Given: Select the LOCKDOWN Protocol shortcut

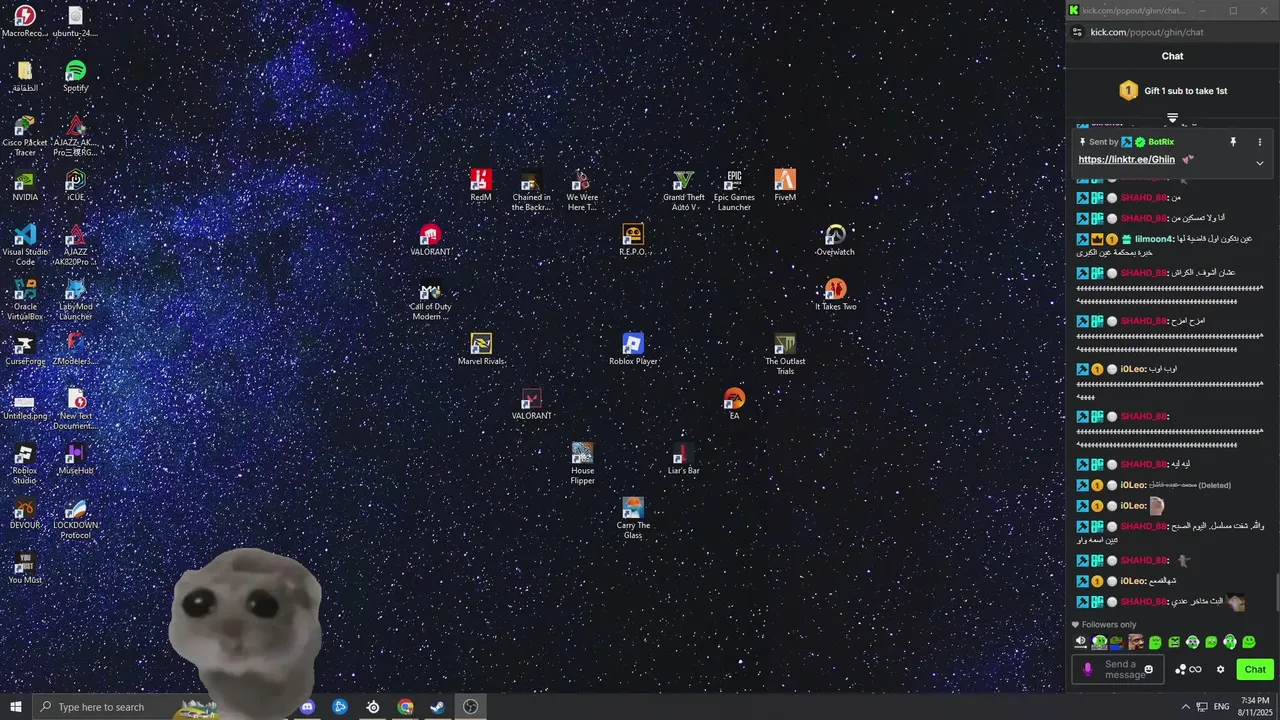Looking at the screenshot, I should point(75,519).
